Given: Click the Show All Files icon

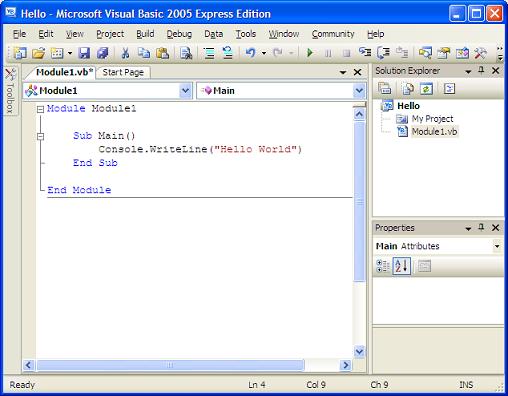Looking at the screenshot, I should (x=408, y=89).
